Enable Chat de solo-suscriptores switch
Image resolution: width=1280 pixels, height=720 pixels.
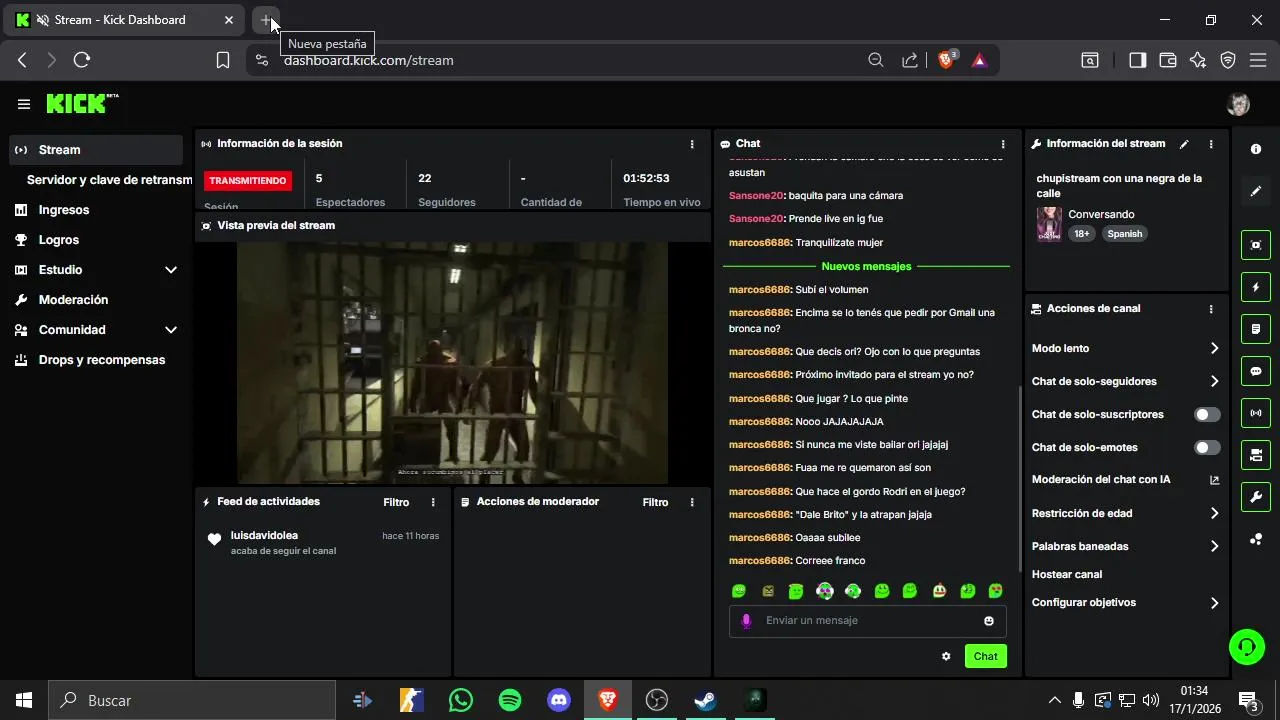tap(1207, 414)
